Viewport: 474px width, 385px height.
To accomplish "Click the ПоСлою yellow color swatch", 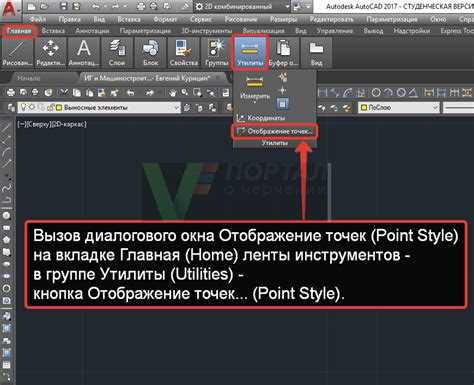I will coord(364,107).
